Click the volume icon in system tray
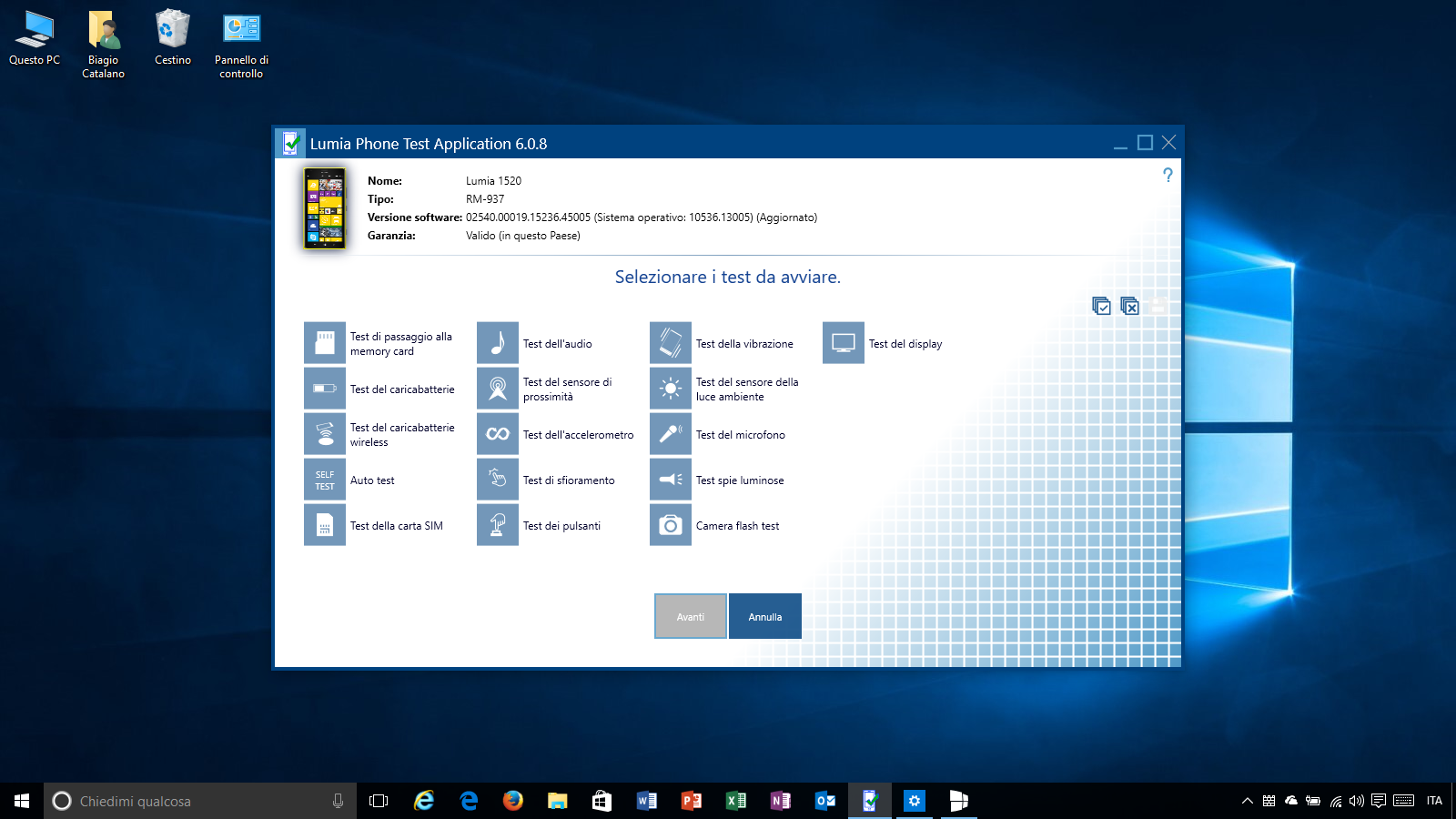The image size is (1456, 819). point(1357,801)
